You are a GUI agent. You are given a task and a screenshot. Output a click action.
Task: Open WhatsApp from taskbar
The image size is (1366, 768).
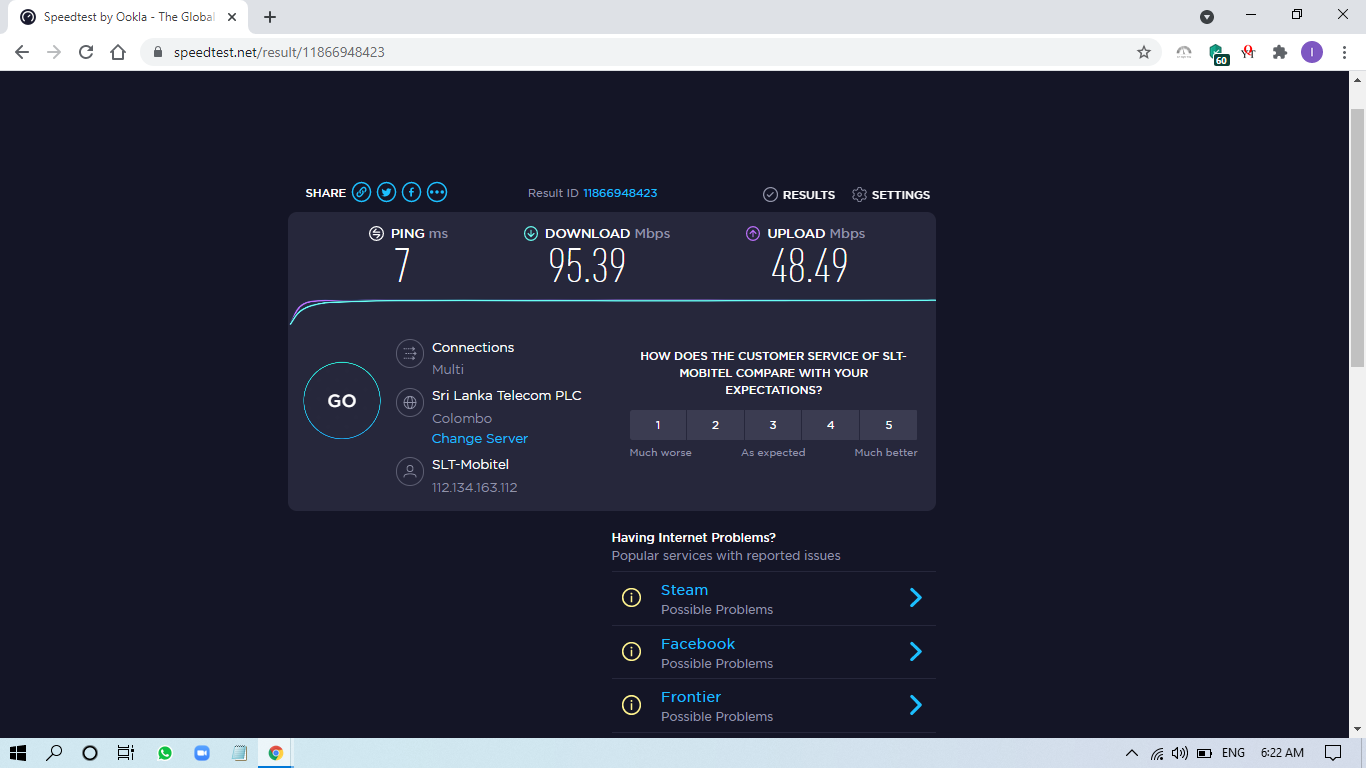pos(165,753)
